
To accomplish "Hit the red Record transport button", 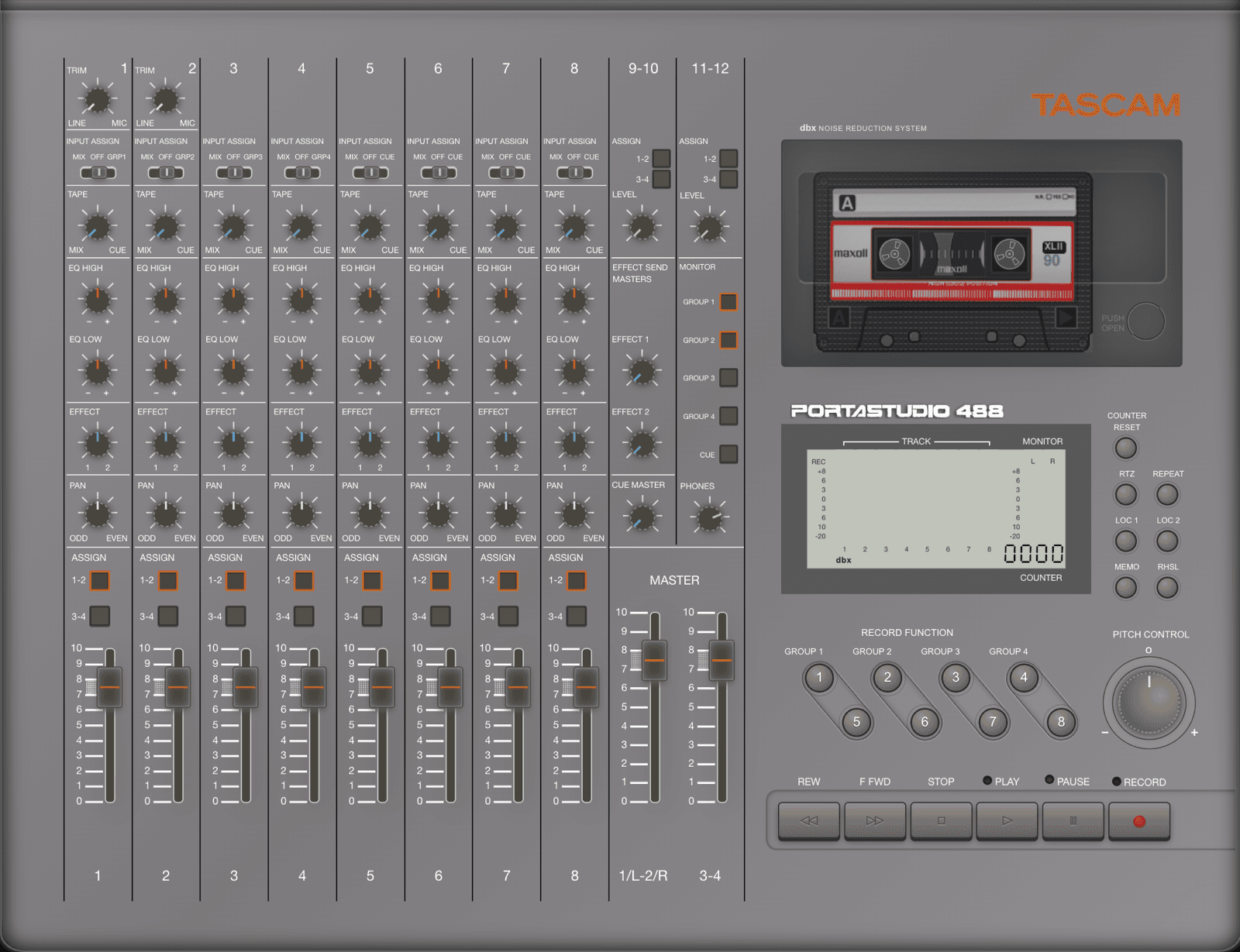I will 1139,821.
